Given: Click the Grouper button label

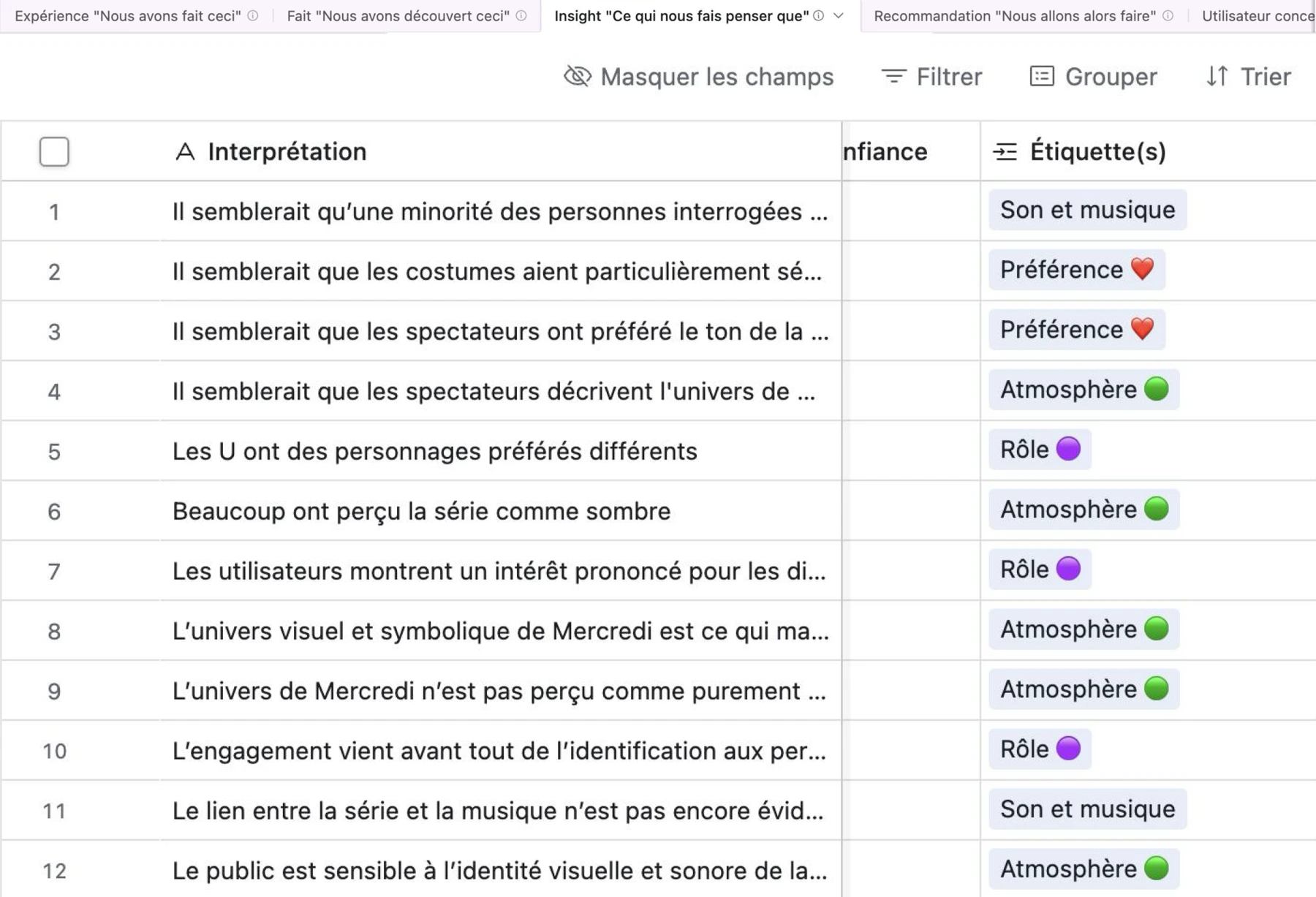Looking at the screenshot, I should pos(1111,76).
